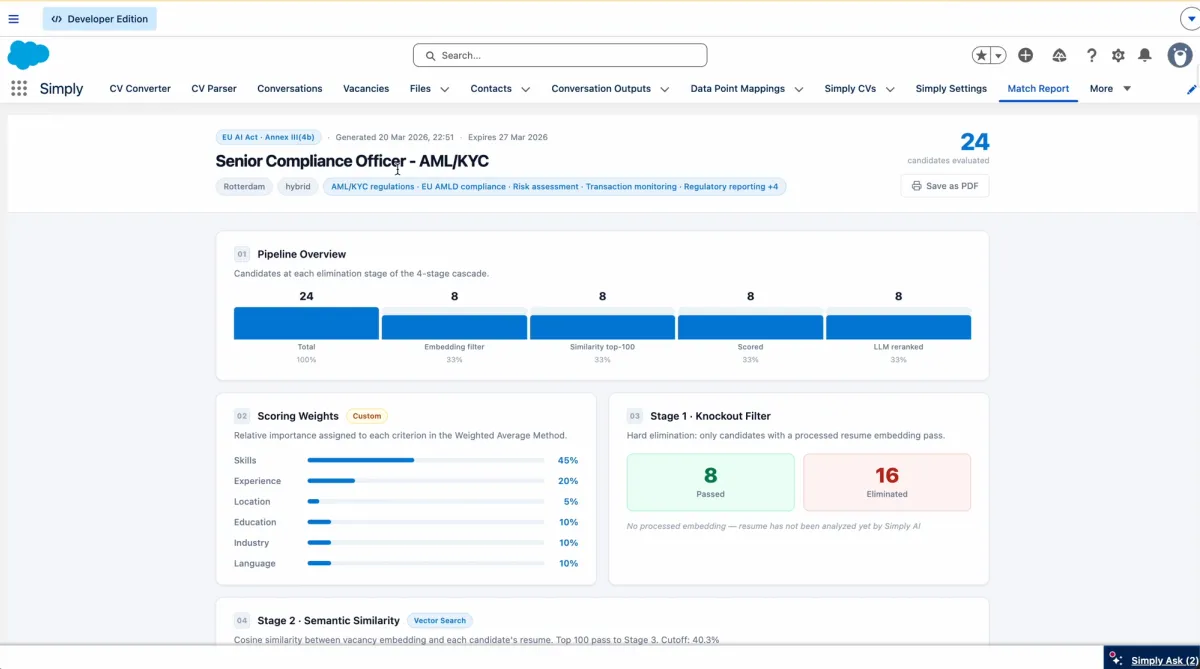Open the More navigation dropdown

[x=1110, y=89]
